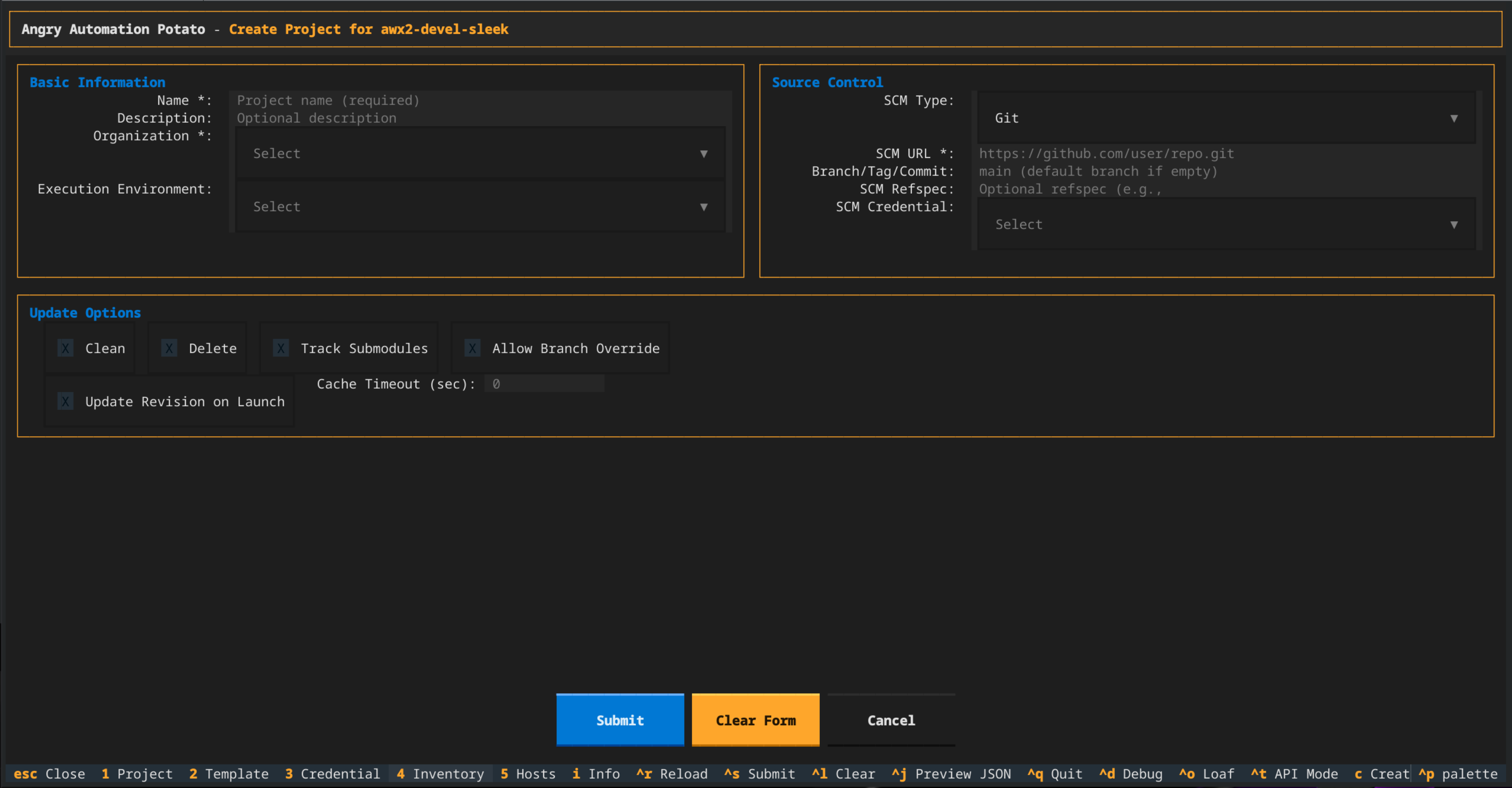Click ^s Submit footer shortcut
This screenshot has height=788, width=1512.
click(x=760, y=774)
